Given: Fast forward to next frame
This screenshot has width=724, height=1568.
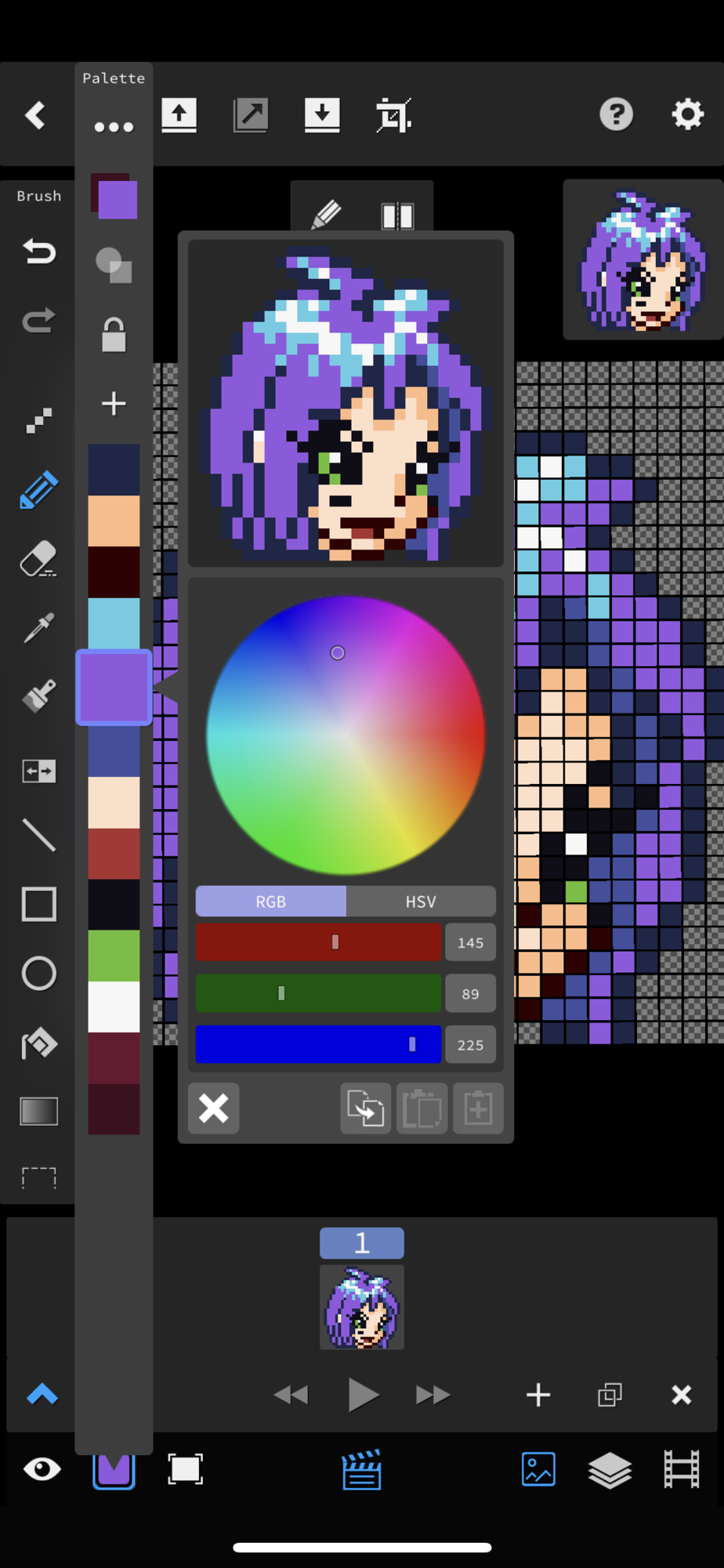Looking at the screenshot, I should pos(433,1395).
